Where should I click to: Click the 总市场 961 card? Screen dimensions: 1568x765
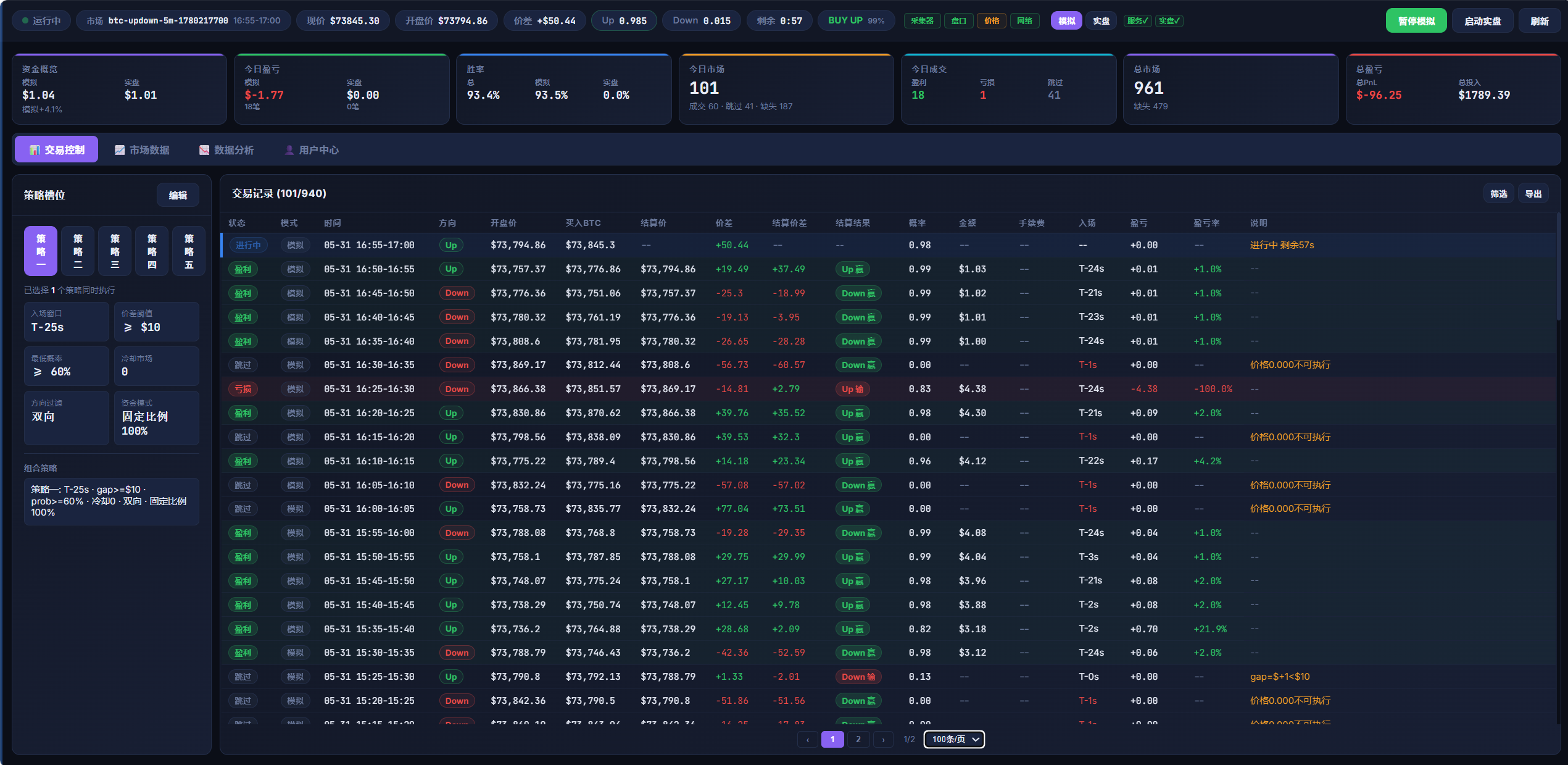[x=1231, y=90]
